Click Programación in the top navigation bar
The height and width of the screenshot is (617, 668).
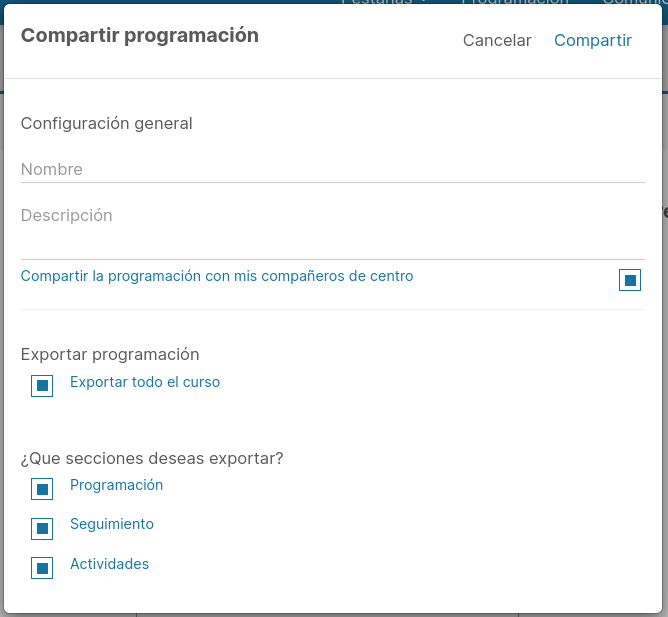tap(515, 3)
